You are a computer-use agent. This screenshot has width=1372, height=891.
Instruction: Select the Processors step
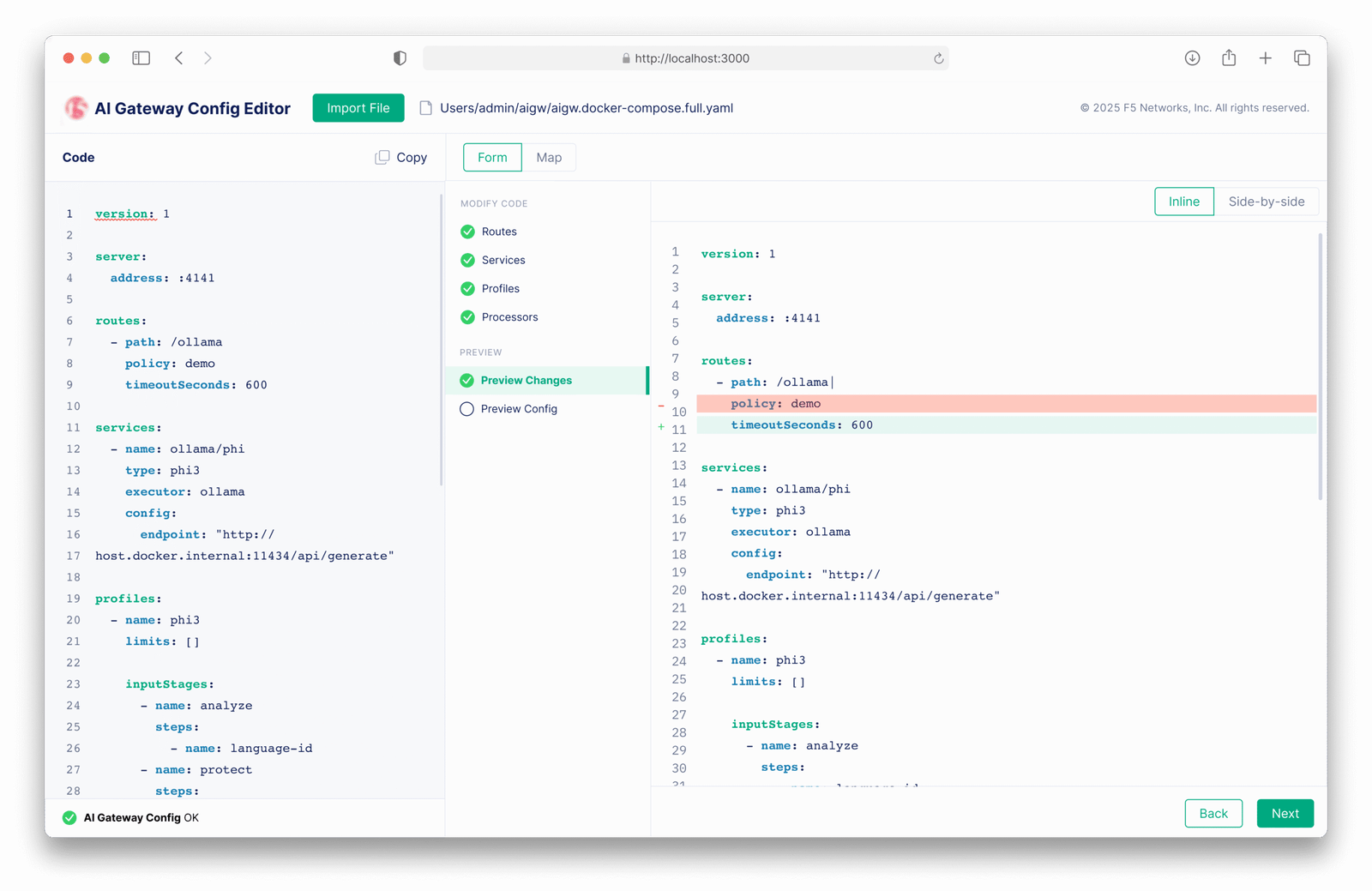point(509,317)
